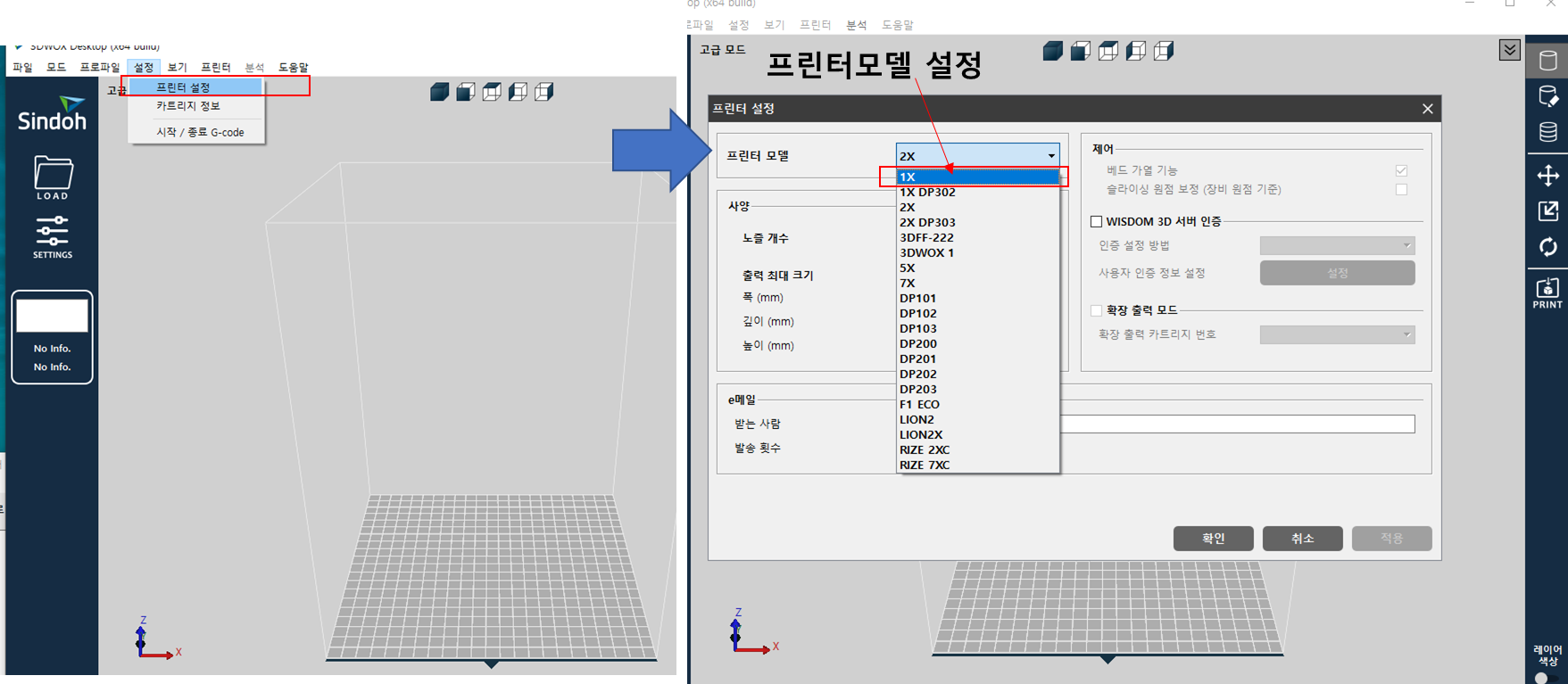Choose 프린터 설정 from the 설정 menu
1568x684 pixels.
pos(196,87)
